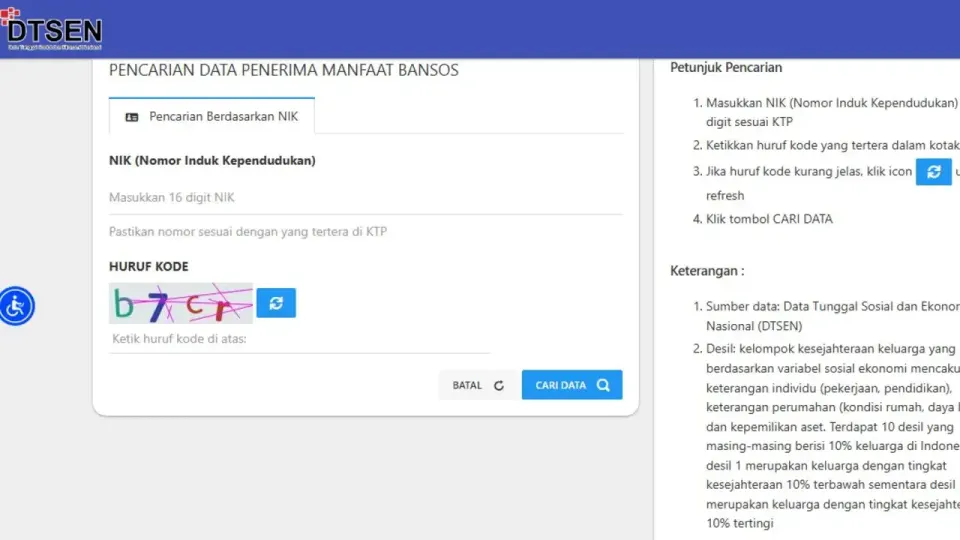The height and width of the screenshot is (540, 960).
Task: Click instruction Ketikkan huruf kode yang tertera
Action: (833, 146)
